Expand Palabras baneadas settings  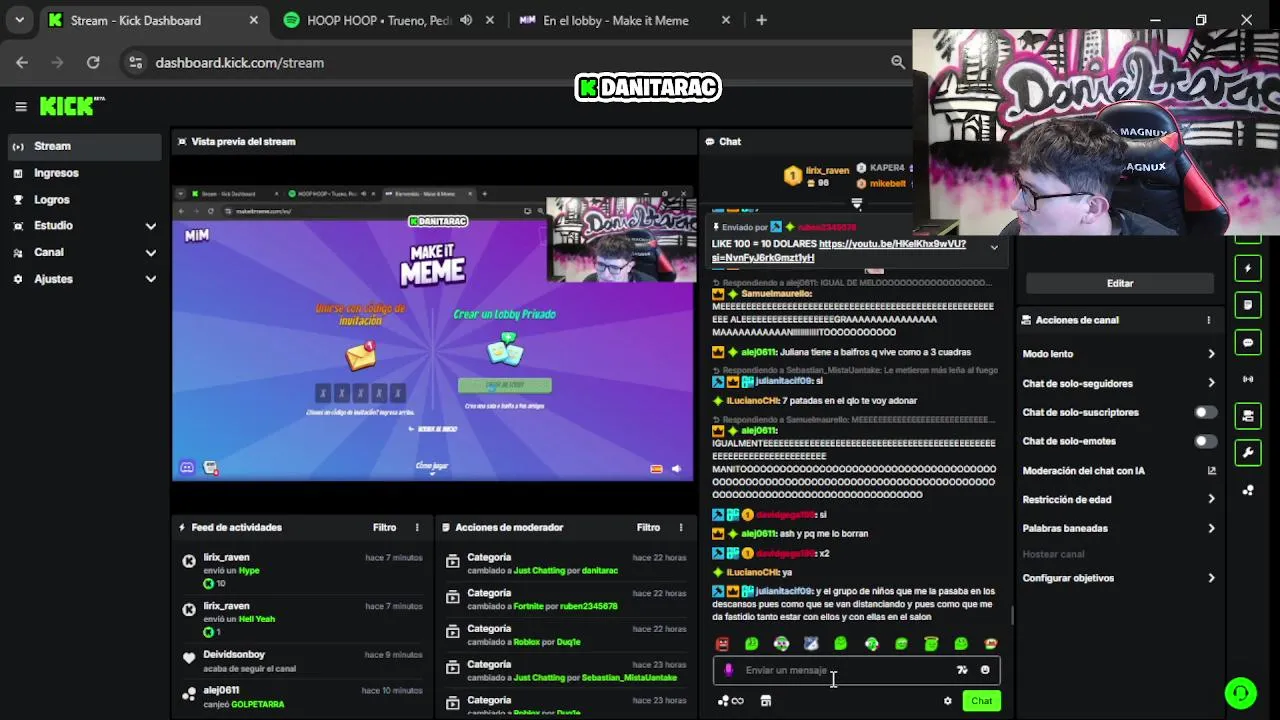(x=1119, y=528)
